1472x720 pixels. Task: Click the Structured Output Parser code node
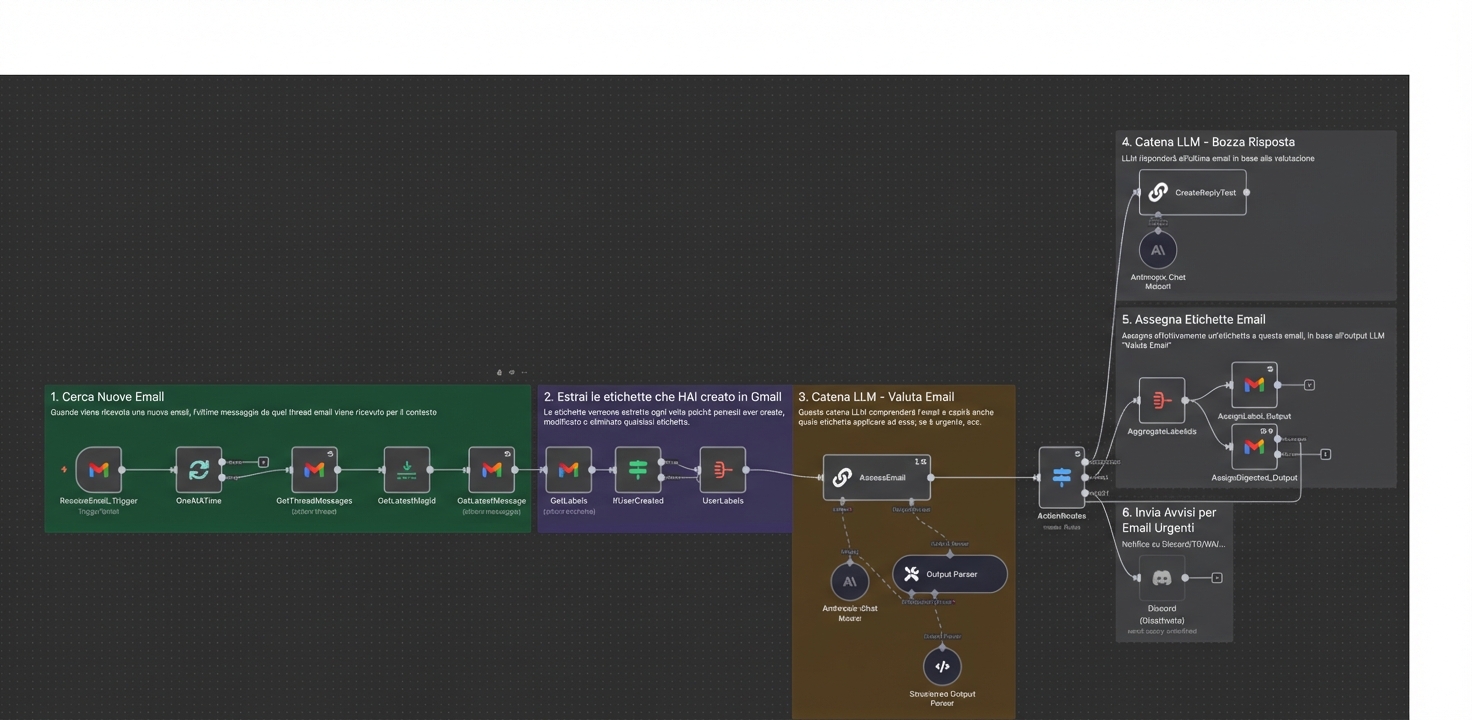click(941, 666)
